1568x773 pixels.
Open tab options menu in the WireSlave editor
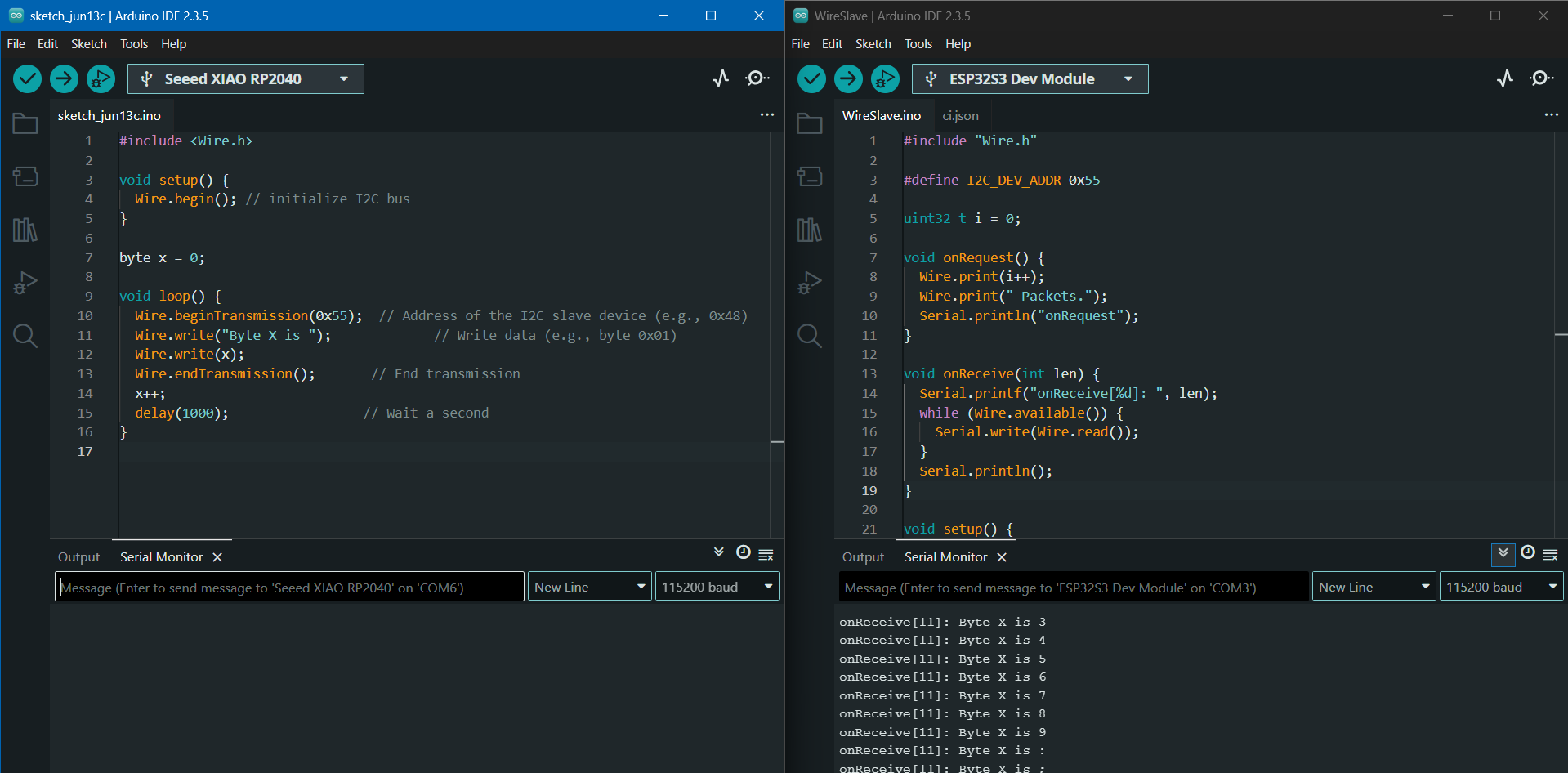pyautogui.click(x=1551, y=114)
